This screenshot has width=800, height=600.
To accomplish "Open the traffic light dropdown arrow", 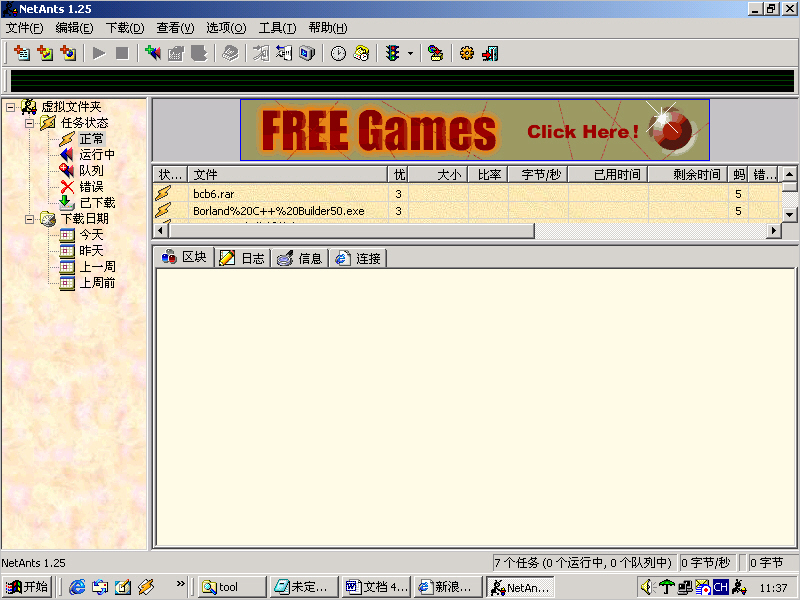I will tap(410, 53).
